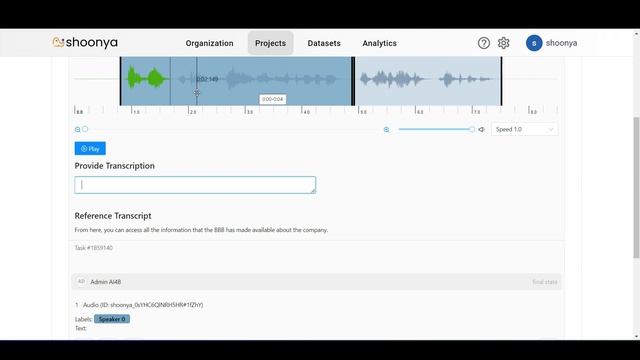Open the Organization menu
Screen dimensions: 640x360
click(x=209, y=43)
